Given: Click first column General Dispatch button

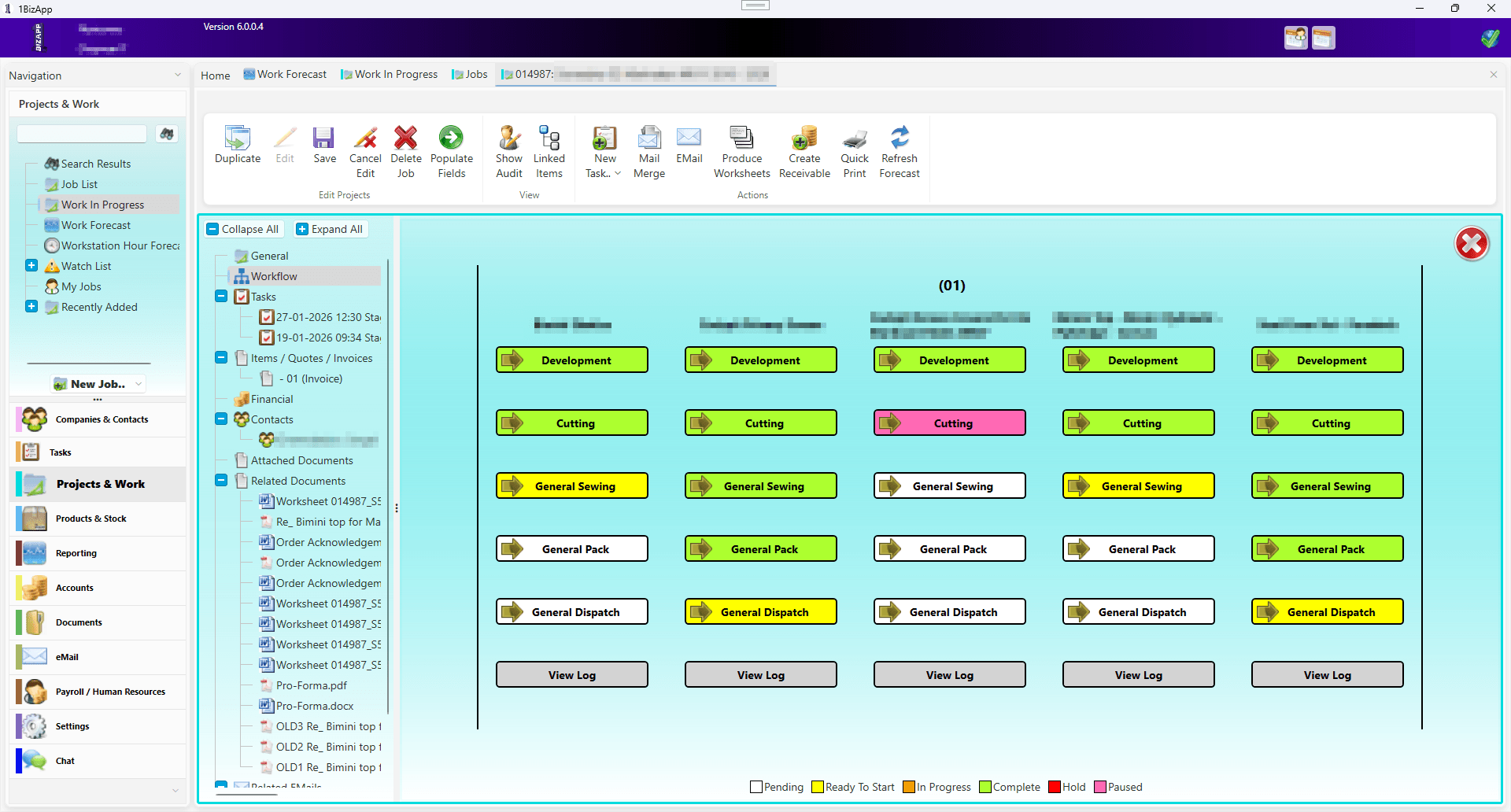Looking at the screenshot, I should click(572, 611).
